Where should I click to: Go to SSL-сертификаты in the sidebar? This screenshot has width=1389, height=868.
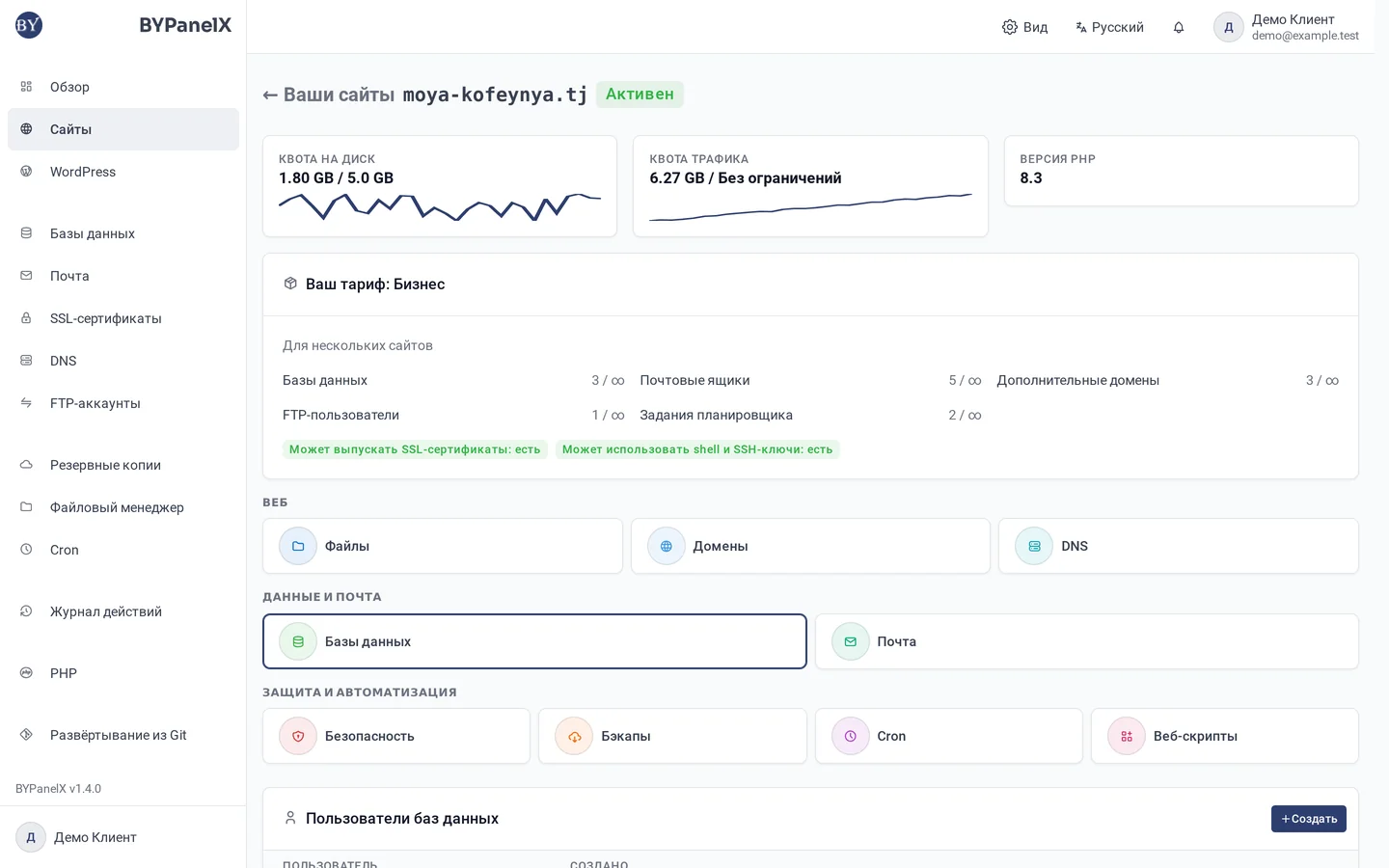[123, 318]
